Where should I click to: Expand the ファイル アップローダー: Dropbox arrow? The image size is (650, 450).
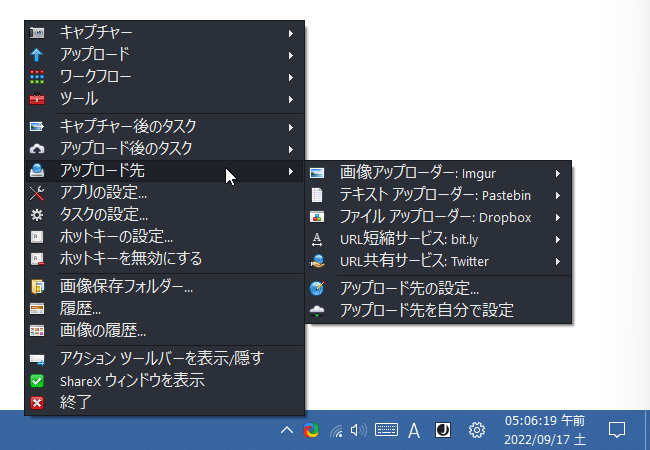click(x=558, y=218)
